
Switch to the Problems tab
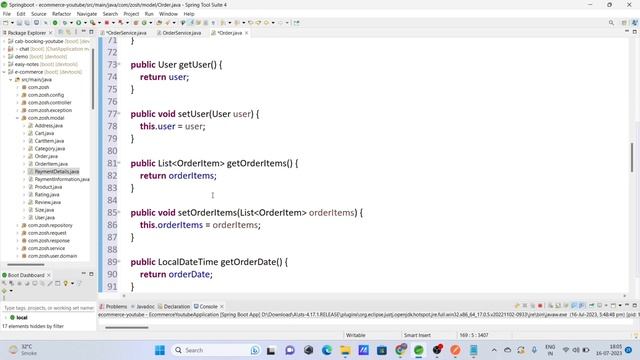pyautogui.click(x=113, y=306)
